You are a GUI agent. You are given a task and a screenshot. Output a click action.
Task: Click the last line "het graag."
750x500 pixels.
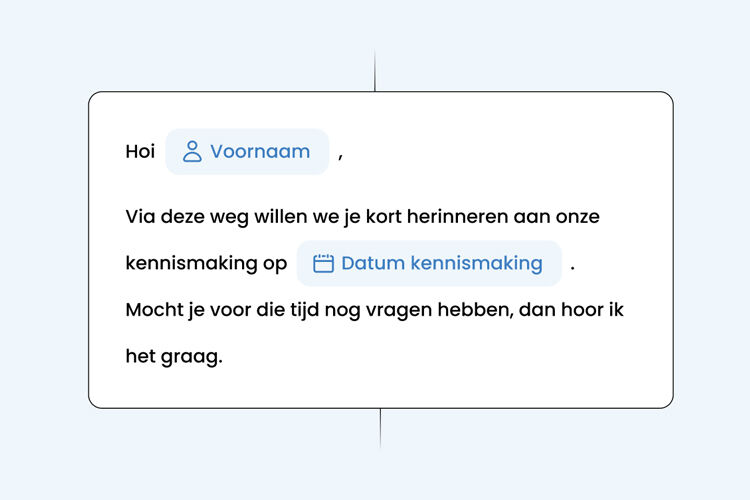[x=173, y=356]
